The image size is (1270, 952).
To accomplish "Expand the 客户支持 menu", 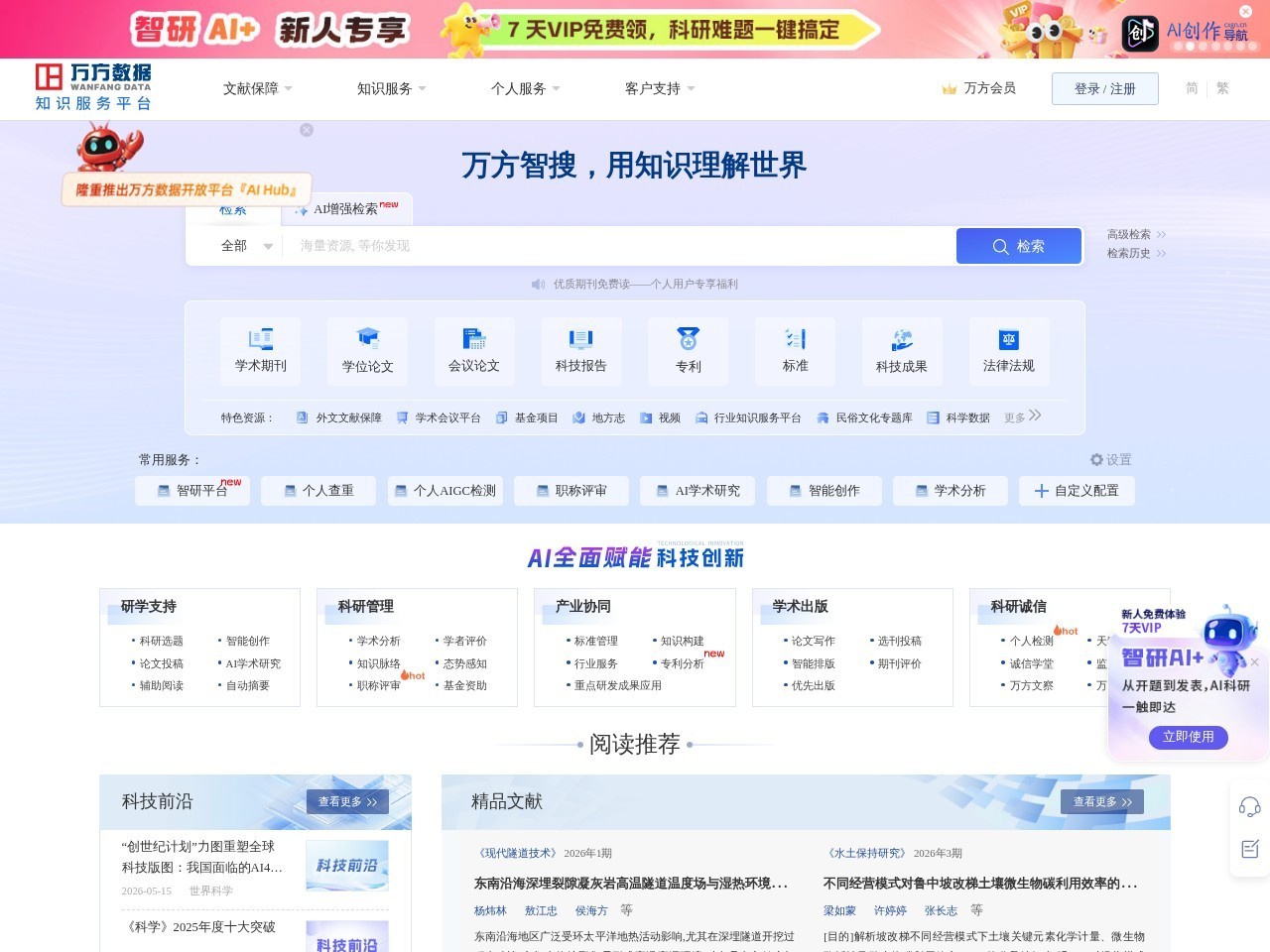I will pyautogui.click(x=660, y=89).
